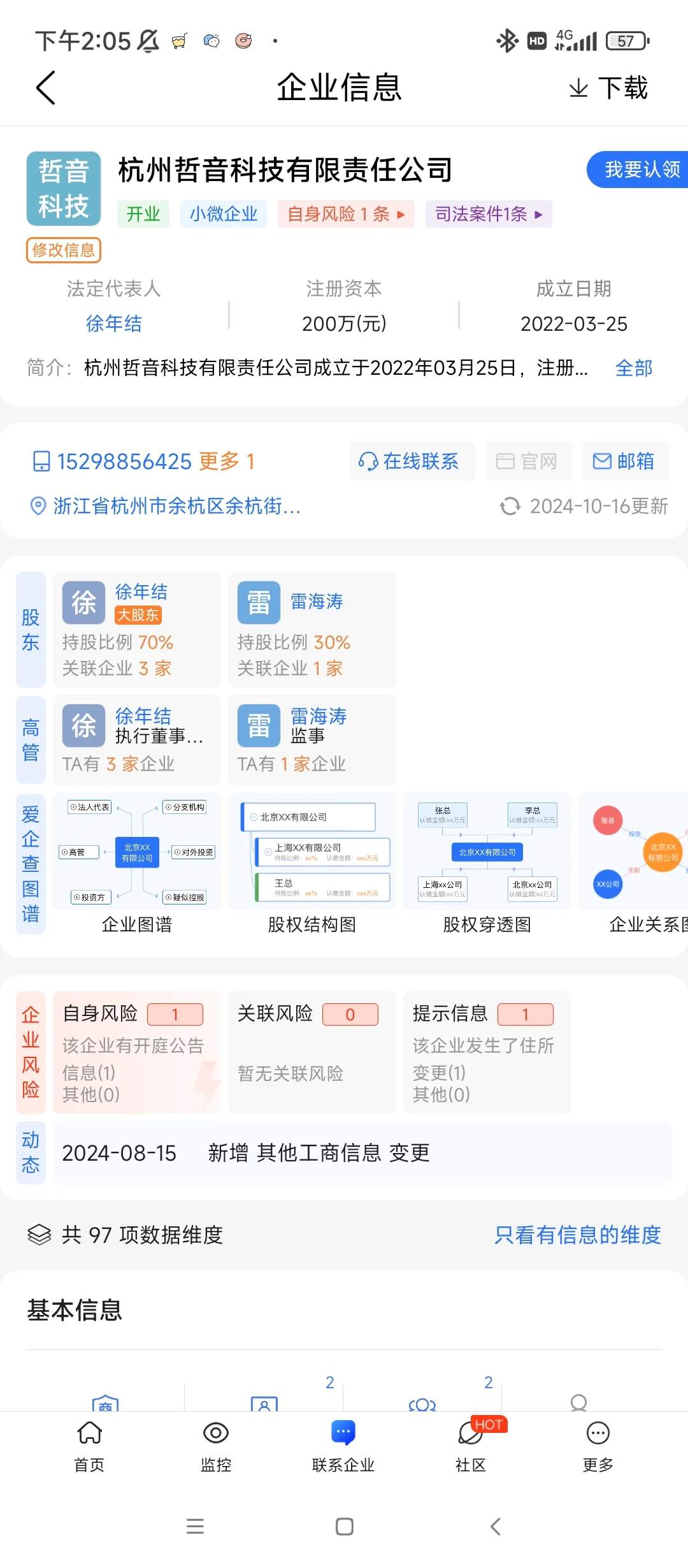Viewport: 688px width, 1568px height.
Task: Open the 2024-08-15 新增 其他工商信息 变更 entry
Action: 362,1153
